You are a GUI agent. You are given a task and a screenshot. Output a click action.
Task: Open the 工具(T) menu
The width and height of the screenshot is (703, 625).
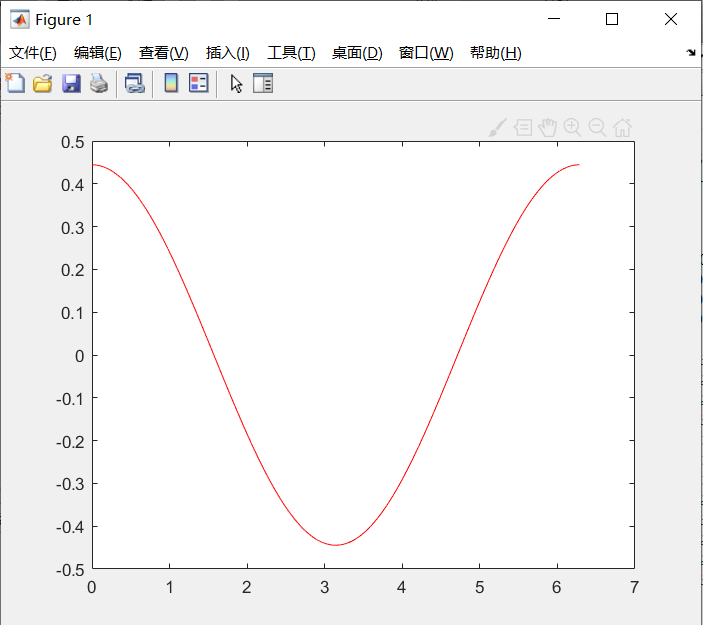[291, 53]
